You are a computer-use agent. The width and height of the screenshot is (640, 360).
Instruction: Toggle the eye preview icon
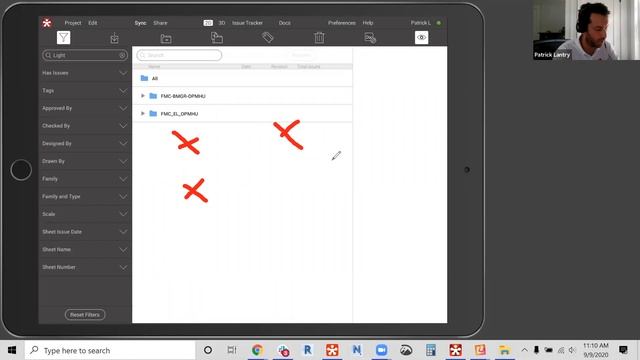pyautogui.click(x=422, y=38)
